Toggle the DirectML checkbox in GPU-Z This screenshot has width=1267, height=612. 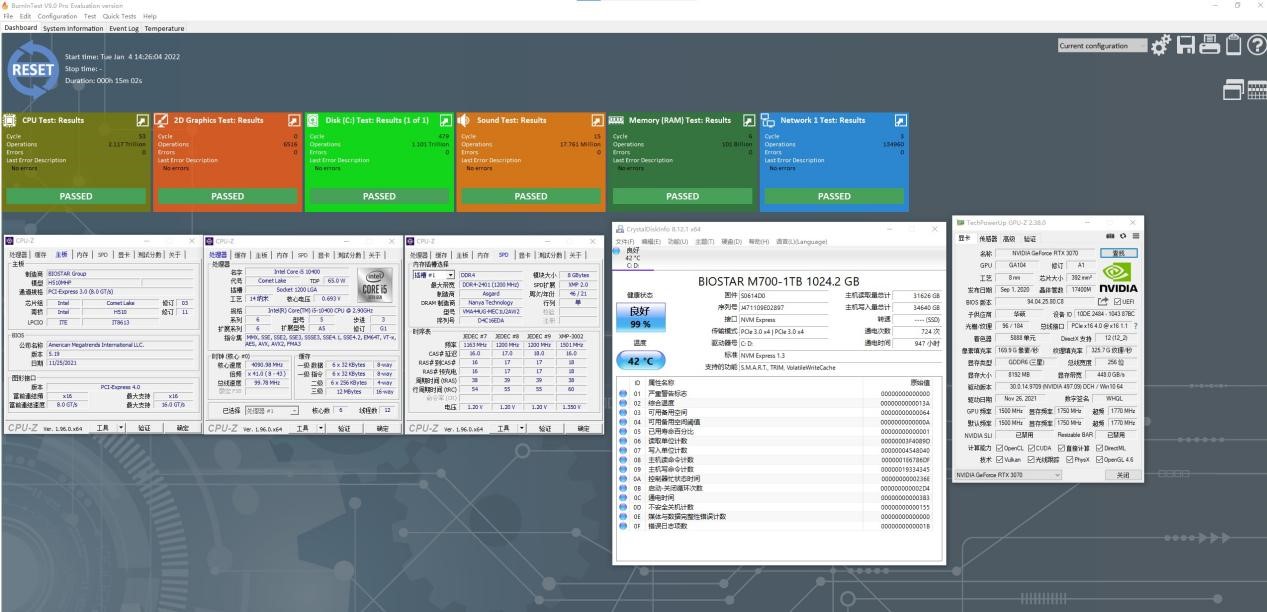1099,447
